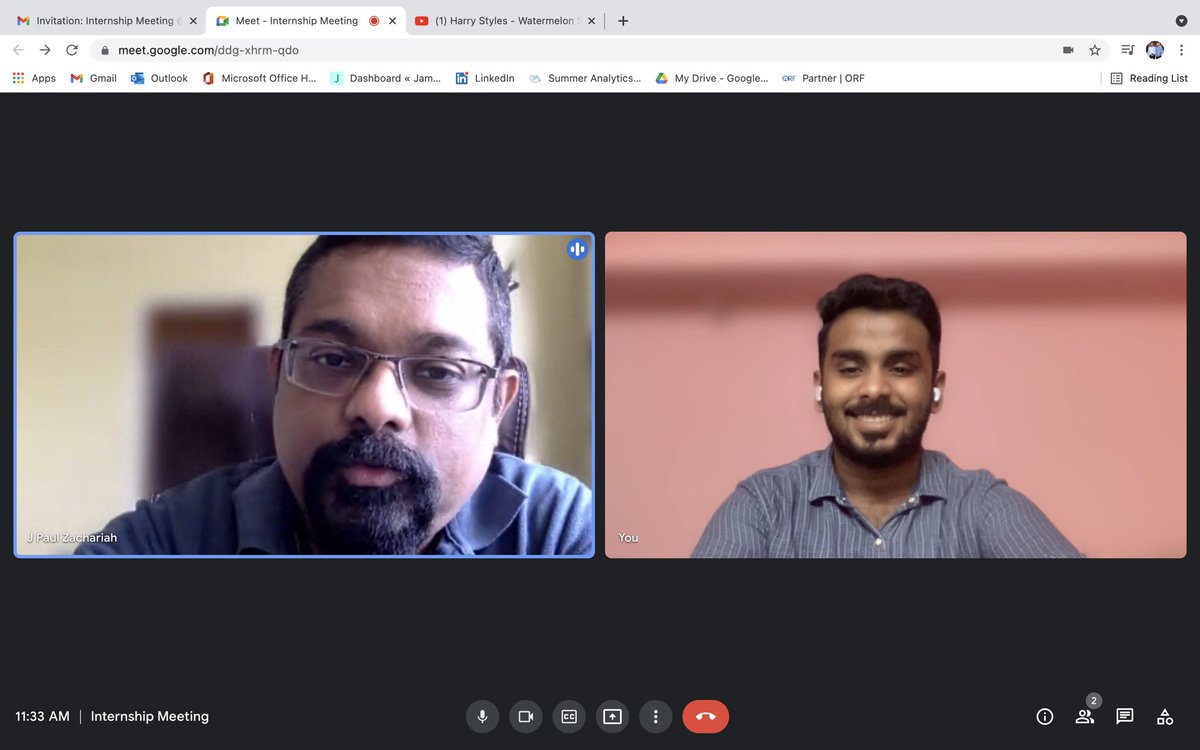The height and width of the screenshot is (750, 1200).
Task: Open more options in the call toolbar
Action: coord(656,716)
